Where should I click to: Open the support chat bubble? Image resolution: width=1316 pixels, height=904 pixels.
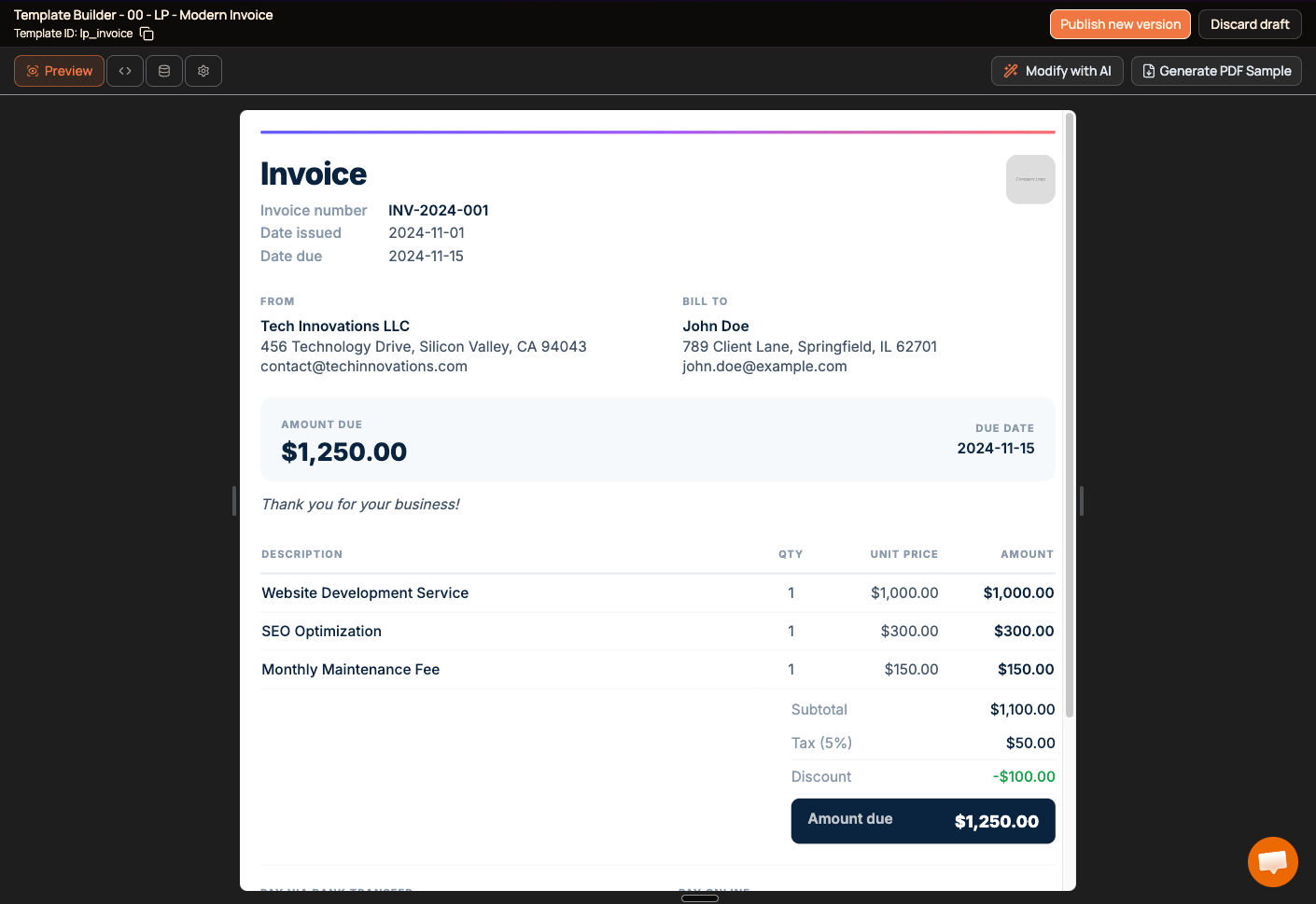(x=1272, y=861)
